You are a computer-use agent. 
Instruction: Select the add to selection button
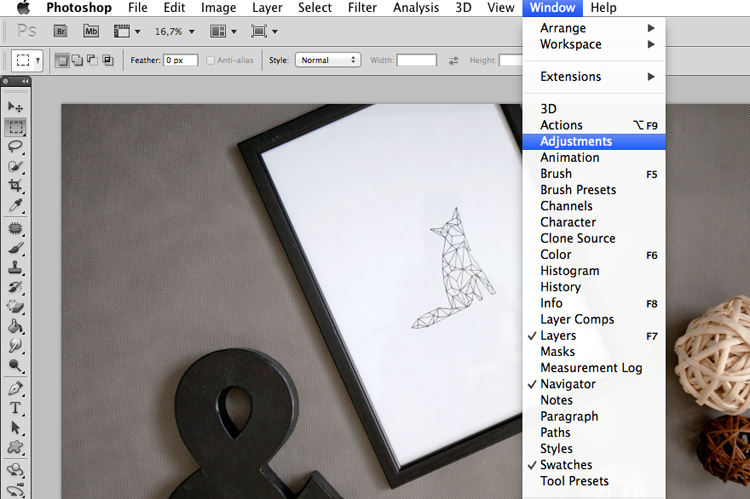pyautogui.click(x=77, y=60)
